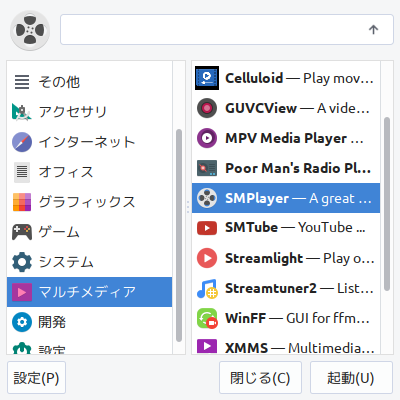
Task: Click the GUVCView webcam icon
Action: tap(207, 108)
